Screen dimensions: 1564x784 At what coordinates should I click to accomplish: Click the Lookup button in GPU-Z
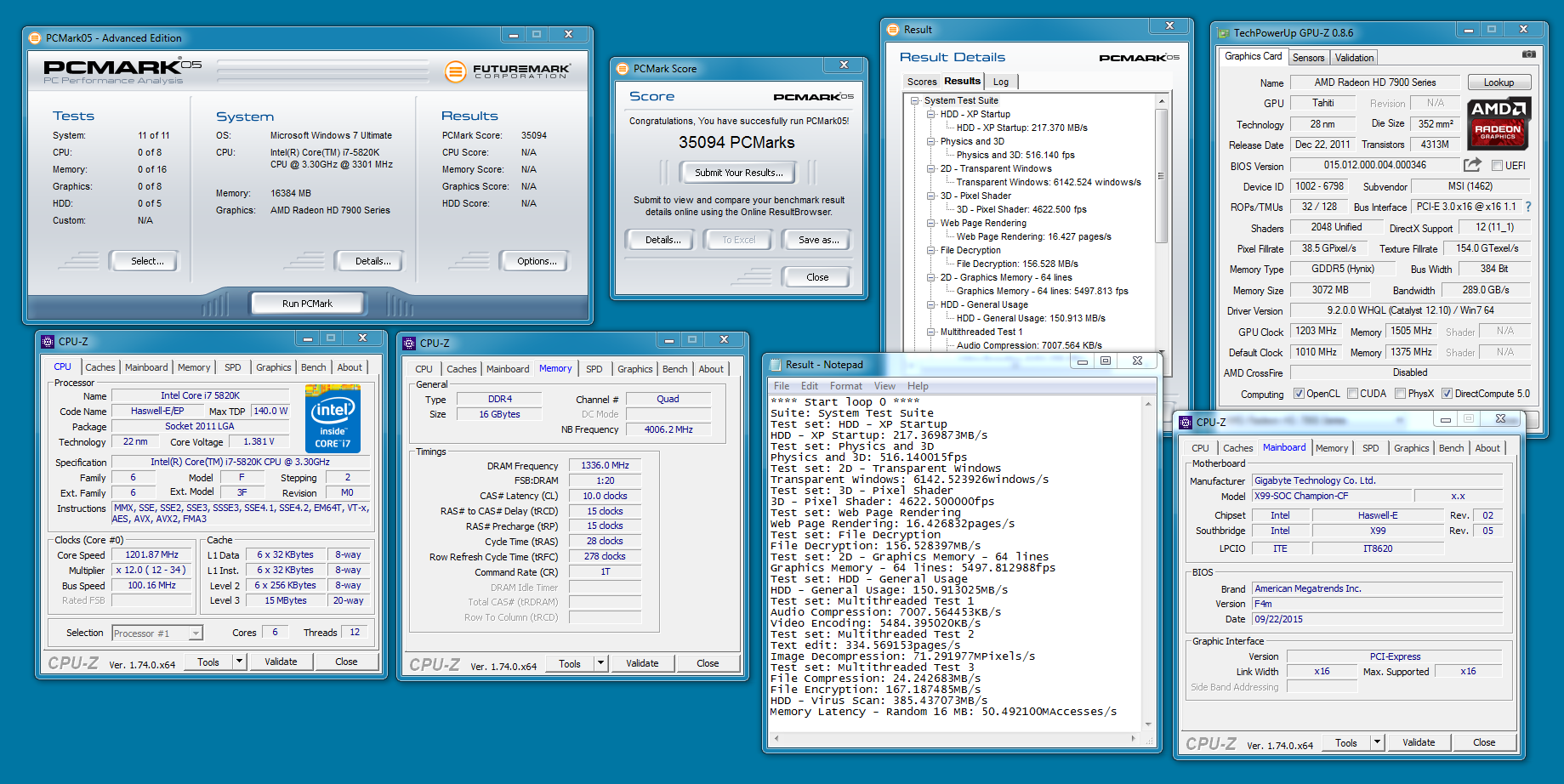(x=1499, y=82)
